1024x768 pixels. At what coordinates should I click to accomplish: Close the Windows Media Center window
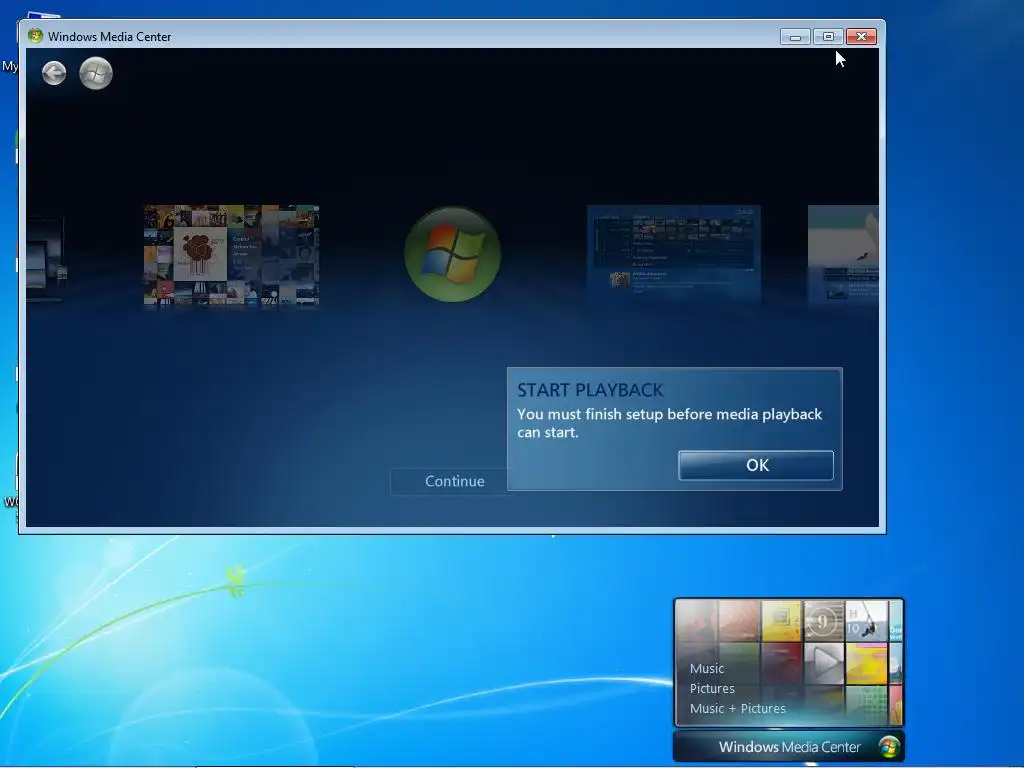(x=861, y=37)
